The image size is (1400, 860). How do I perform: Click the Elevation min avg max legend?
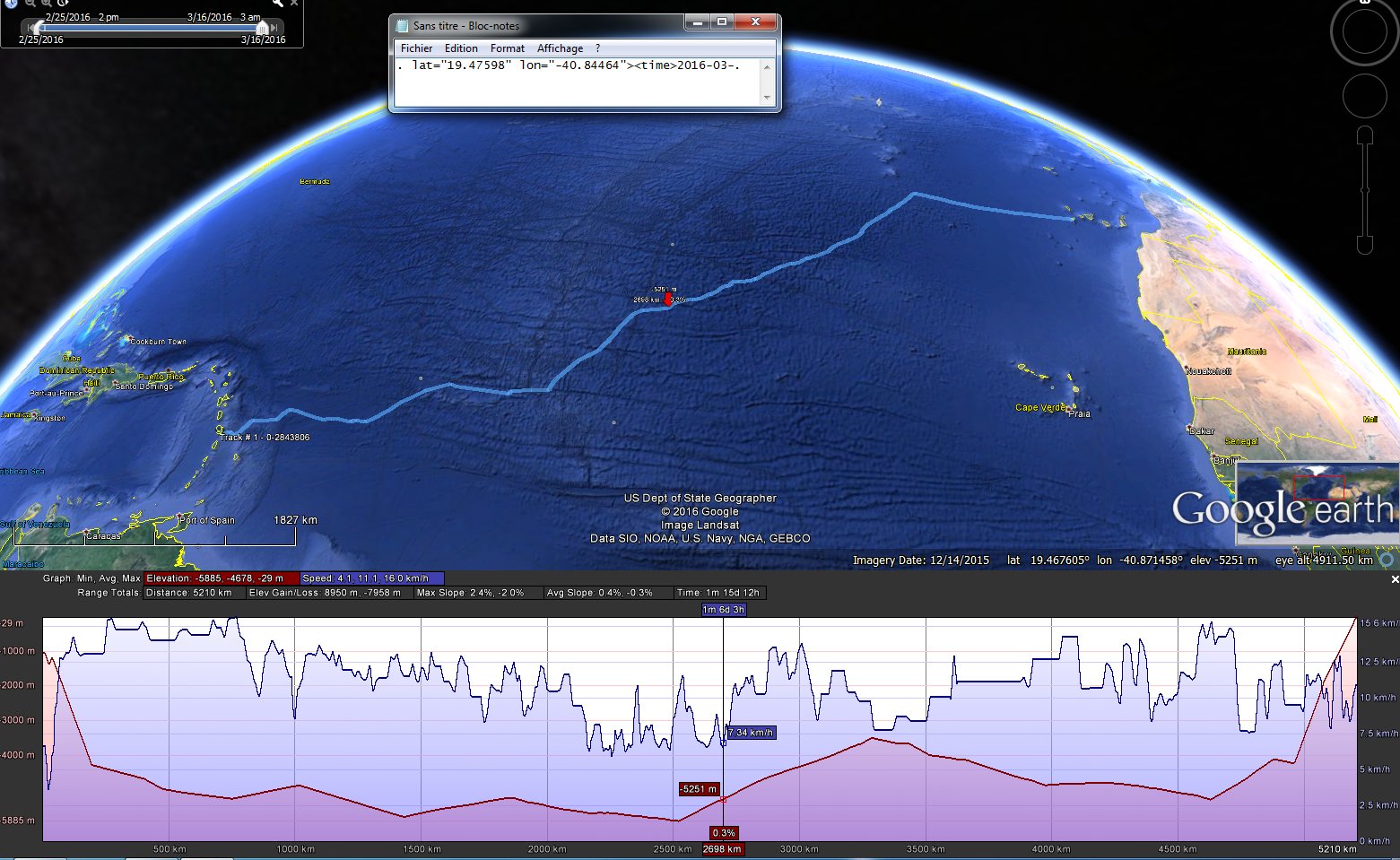222,578
